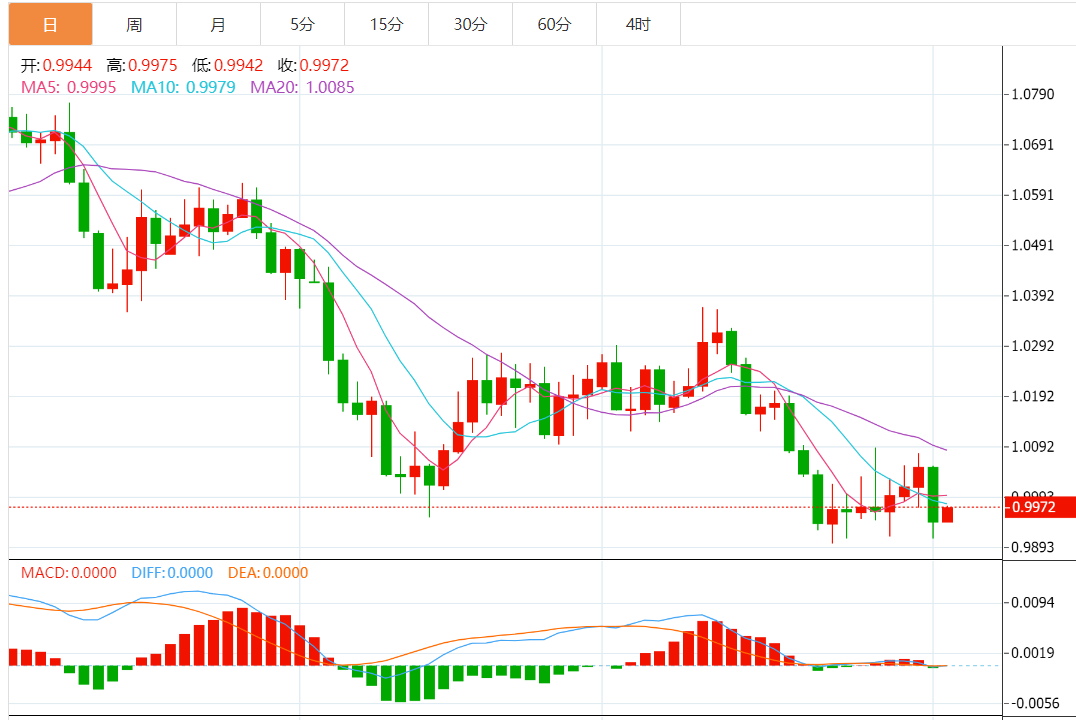Screen dimensions: 1076x720
Task: Open the 30分 timeframe tab
Action: tap(471, 25)
